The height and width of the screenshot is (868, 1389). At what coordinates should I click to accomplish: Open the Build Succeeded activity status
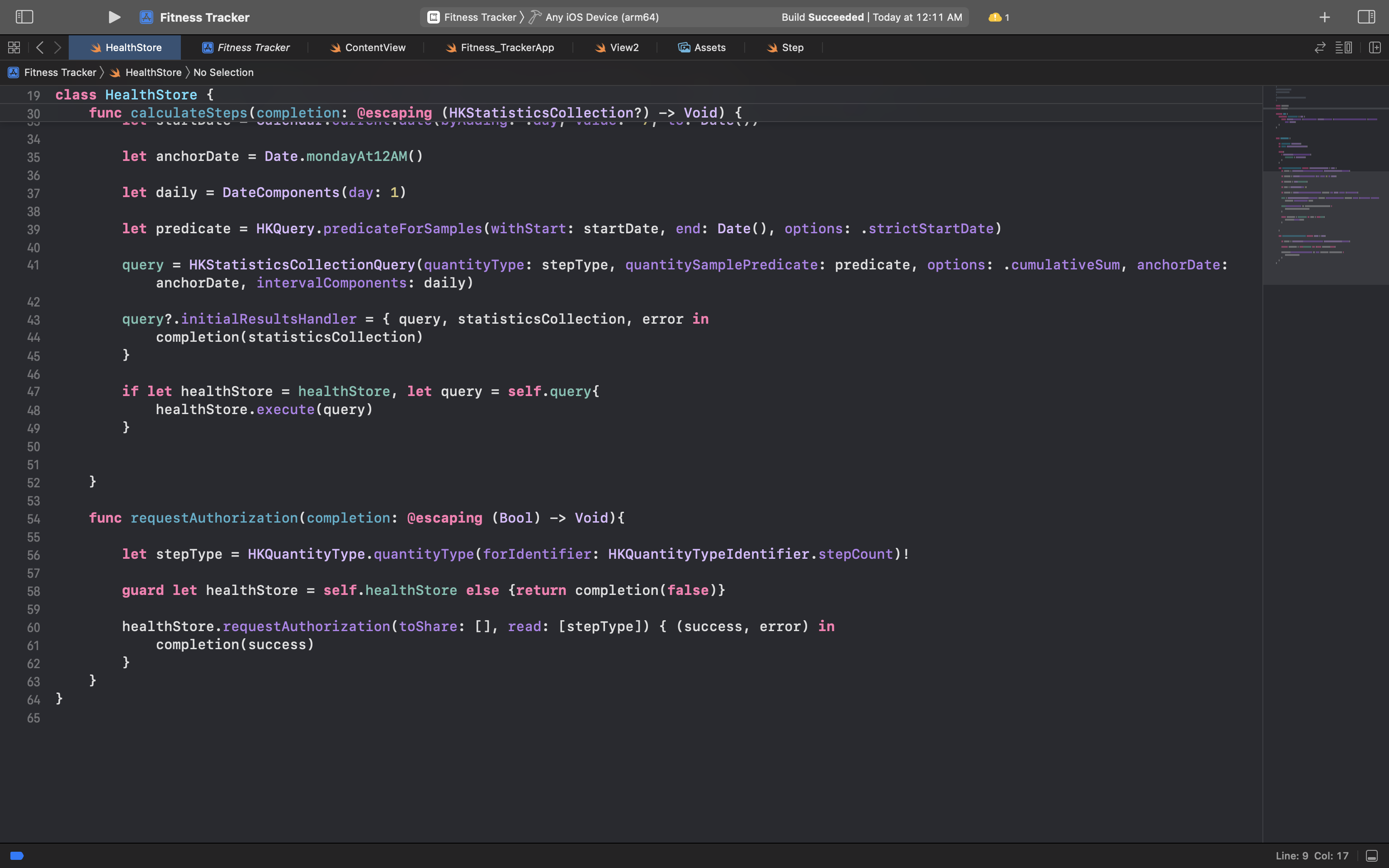pos(871,17)
